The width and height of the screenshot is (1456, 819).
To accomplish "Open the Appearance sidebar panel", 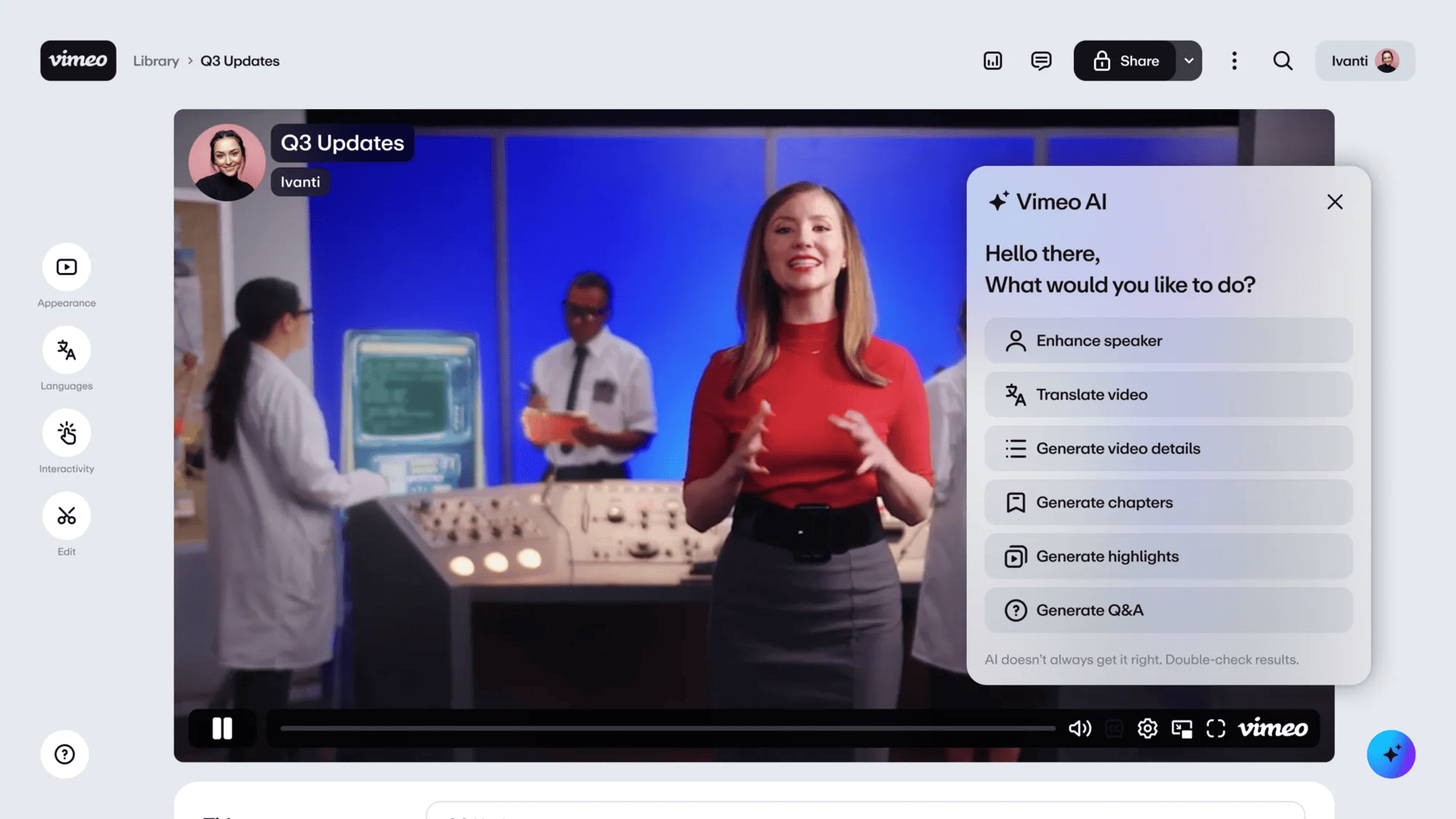I will pos(67,267).
